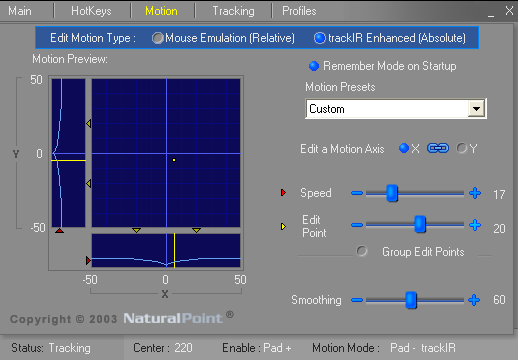Click the Status: Tracking entry
The height and width of the screenshot is (360, 518).
click(x=51, y=348)
